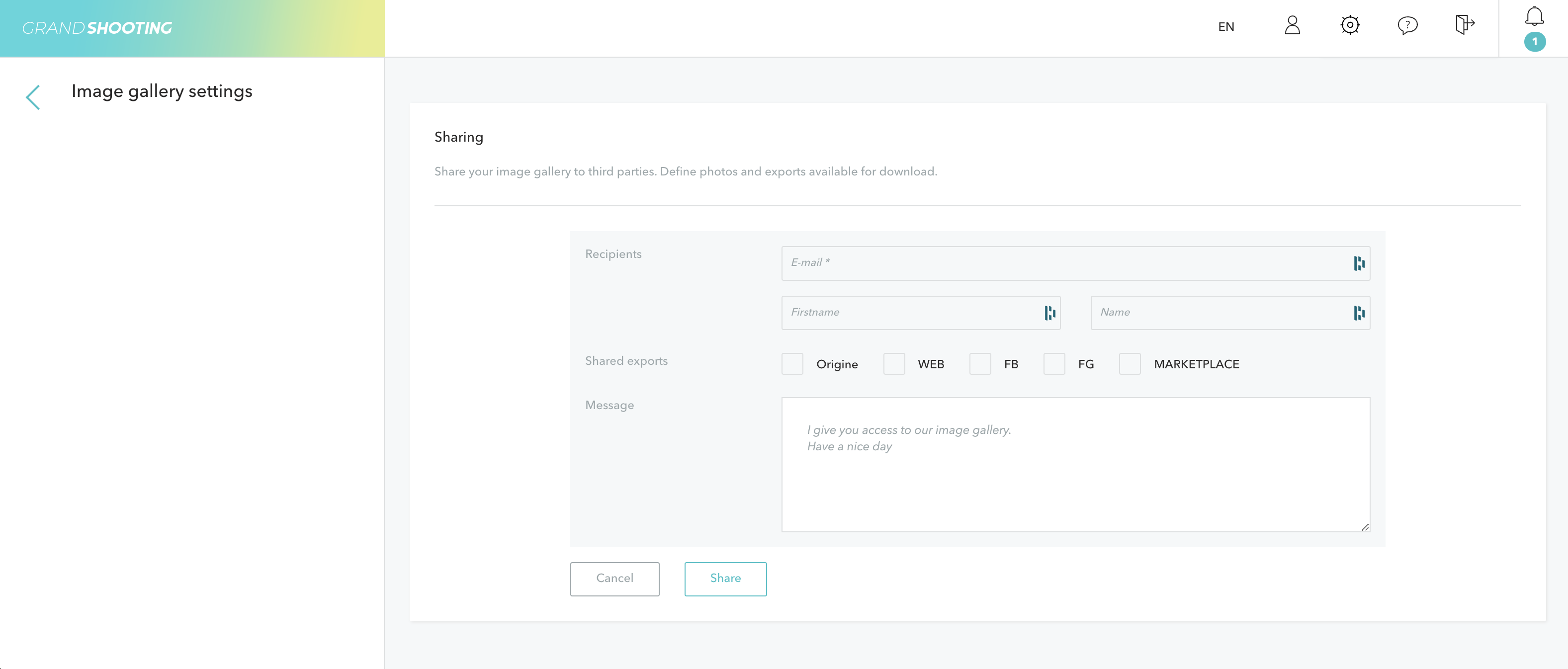Image resolution: width=1568 pixels, height=669 pixels.
Task: Open the user profile icon
Action: [x=1292, y=25]
